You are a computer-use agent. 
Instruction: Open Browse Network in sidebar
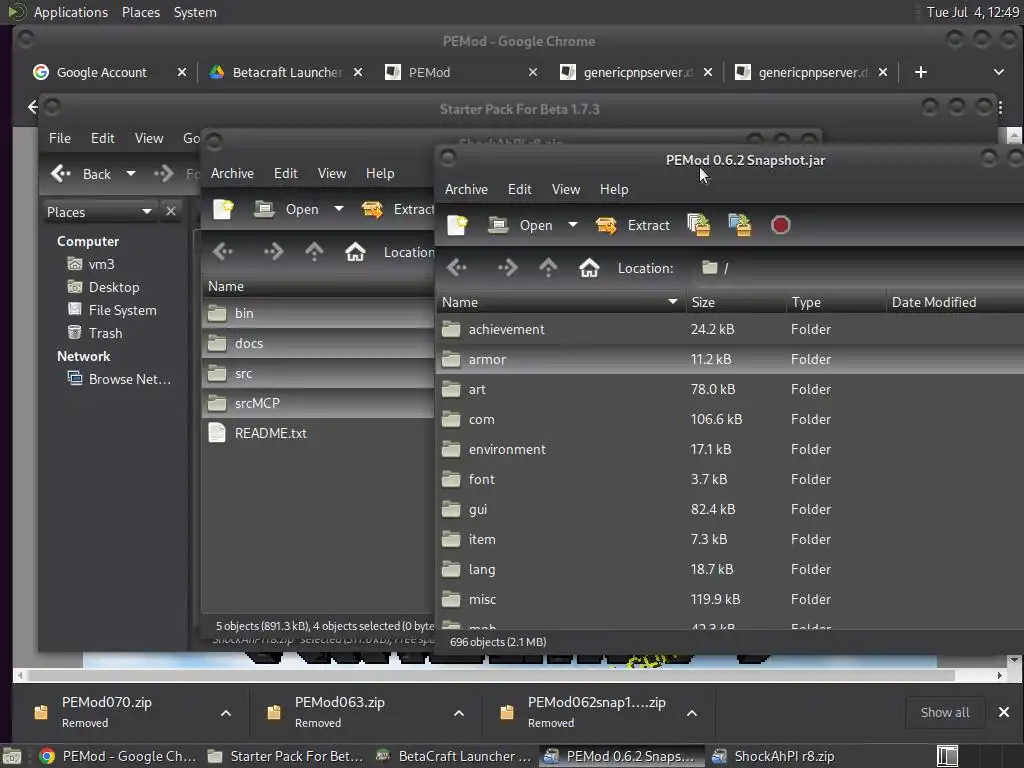click(120, 379)
